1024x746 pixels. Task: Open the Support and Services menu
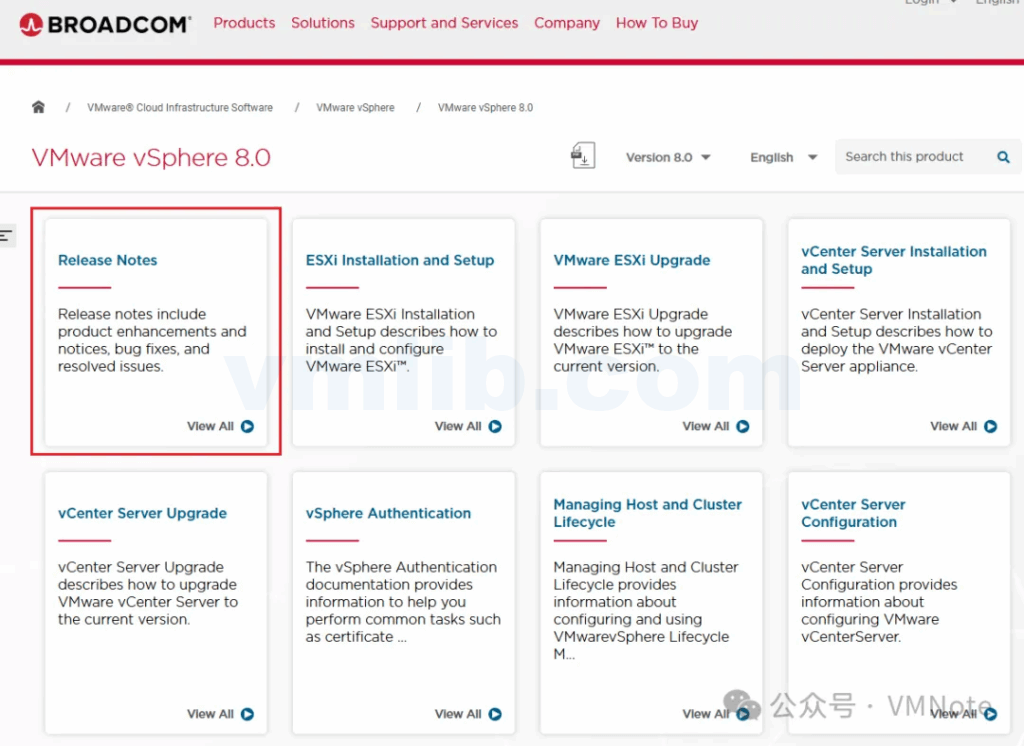click(x=444, y=23)
